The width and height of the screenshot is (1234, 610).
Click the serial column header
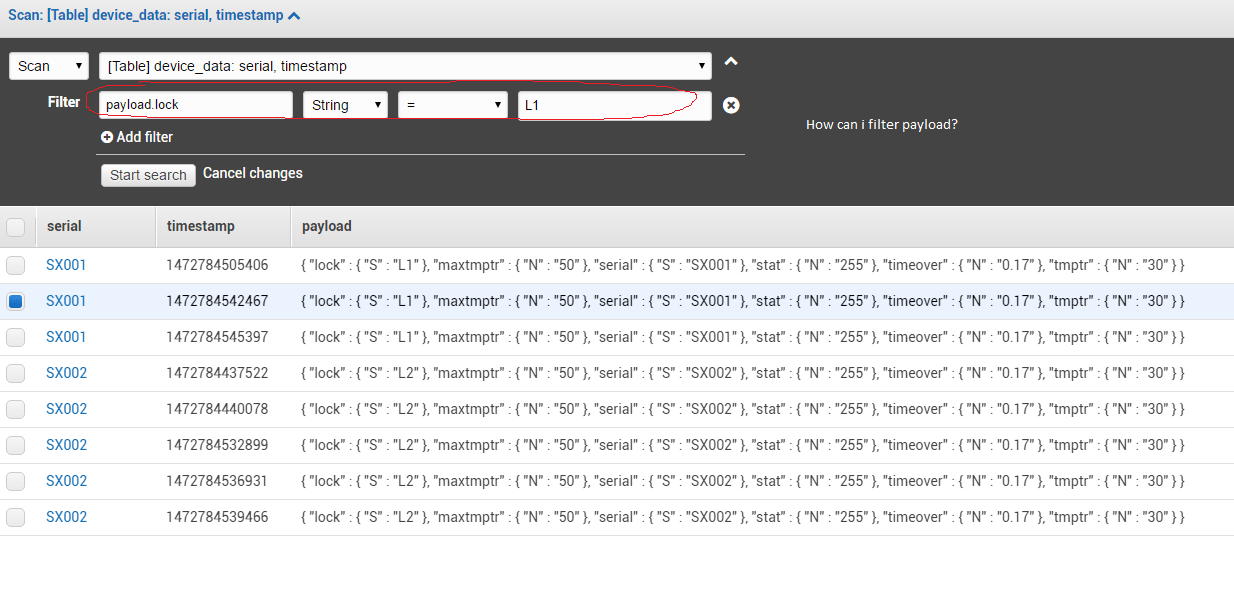tap(63, 226)
